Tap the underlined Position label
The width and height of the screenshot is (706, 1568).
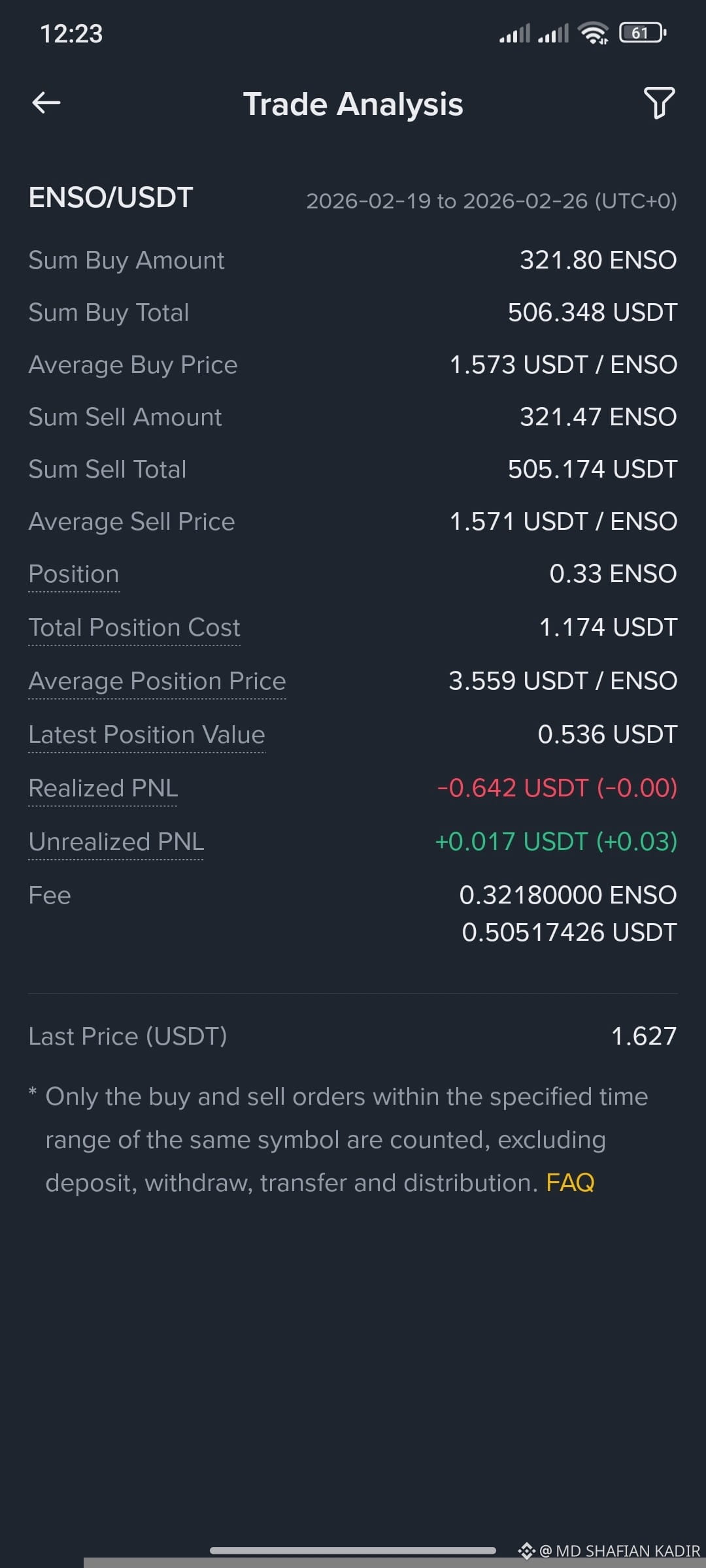(74, 574)
